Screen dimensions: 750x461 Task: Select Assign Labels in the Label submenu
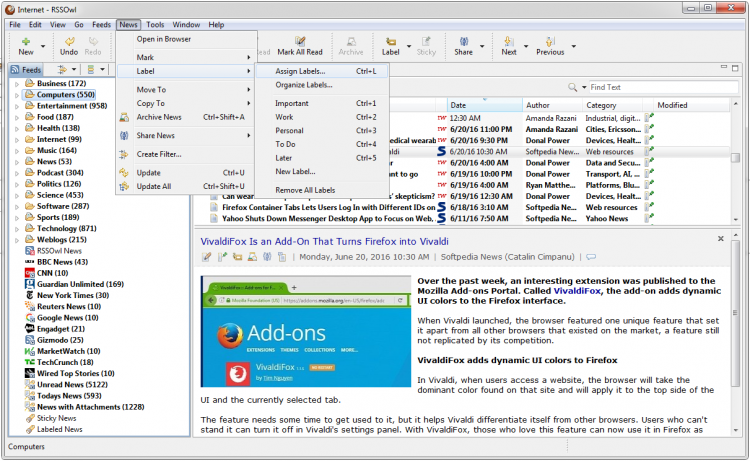point(322,71)
